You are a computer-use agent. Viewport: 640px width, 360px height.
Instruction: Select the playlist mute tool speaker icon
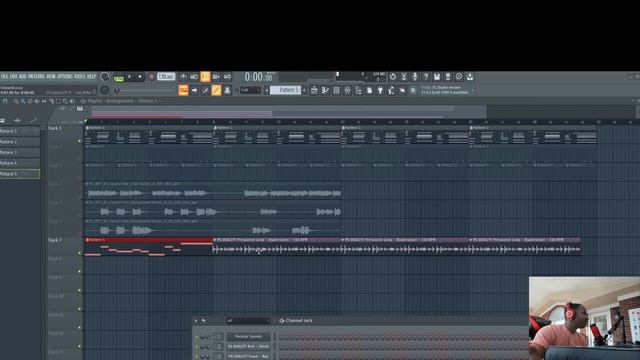pyautogui.click(x=37, y=101)
